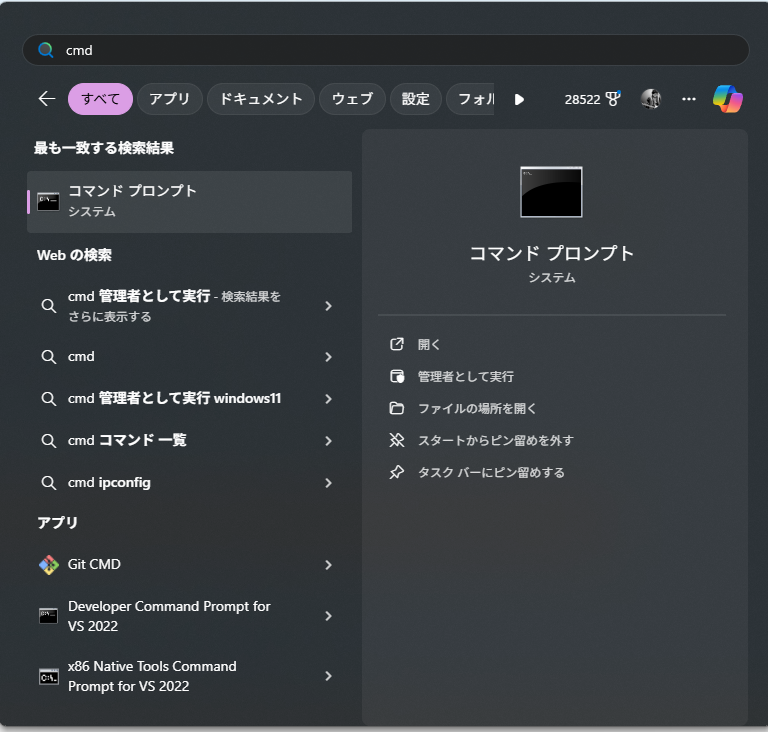Click the Git CMD app icon

pyautogui.click(x=48, y=565)
